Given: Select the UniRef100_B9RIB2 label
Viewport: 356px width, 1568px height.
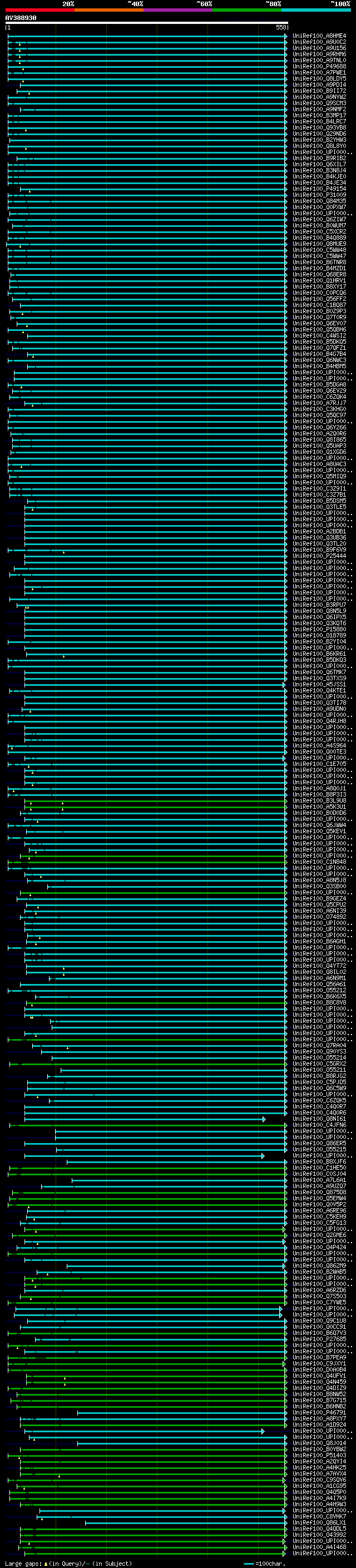Looking at the screenshot, I should click(319, 159).
